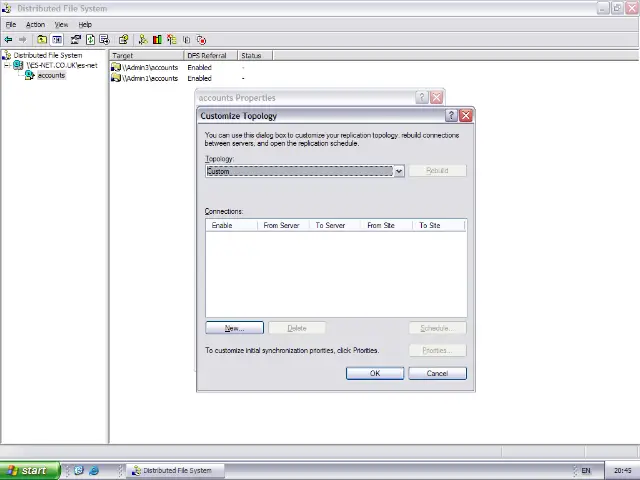640x480 pixels.
Task: Click the Export List toolbar icon
Action: coord(104,40)
